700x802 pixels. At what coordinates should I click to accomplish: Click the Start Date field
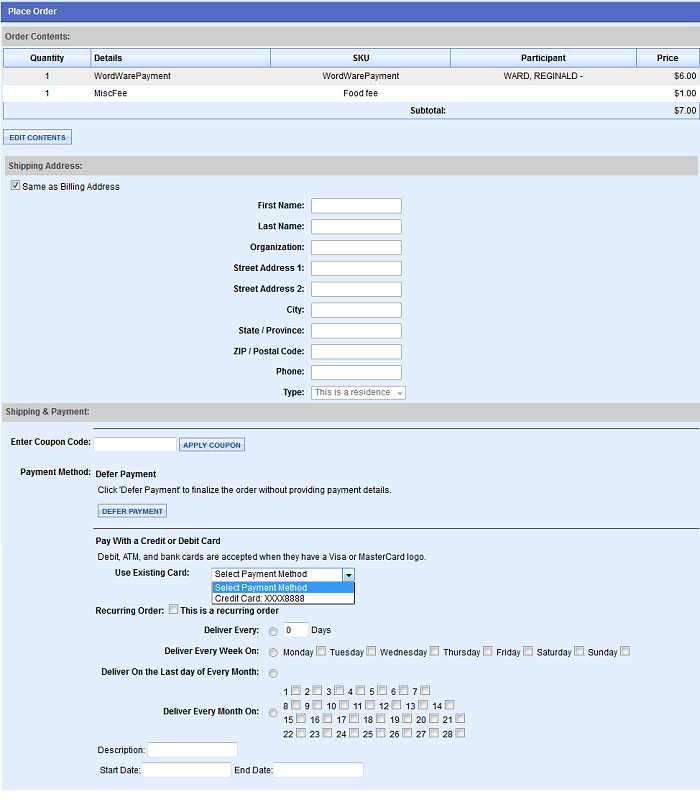(x=186, y=770)
